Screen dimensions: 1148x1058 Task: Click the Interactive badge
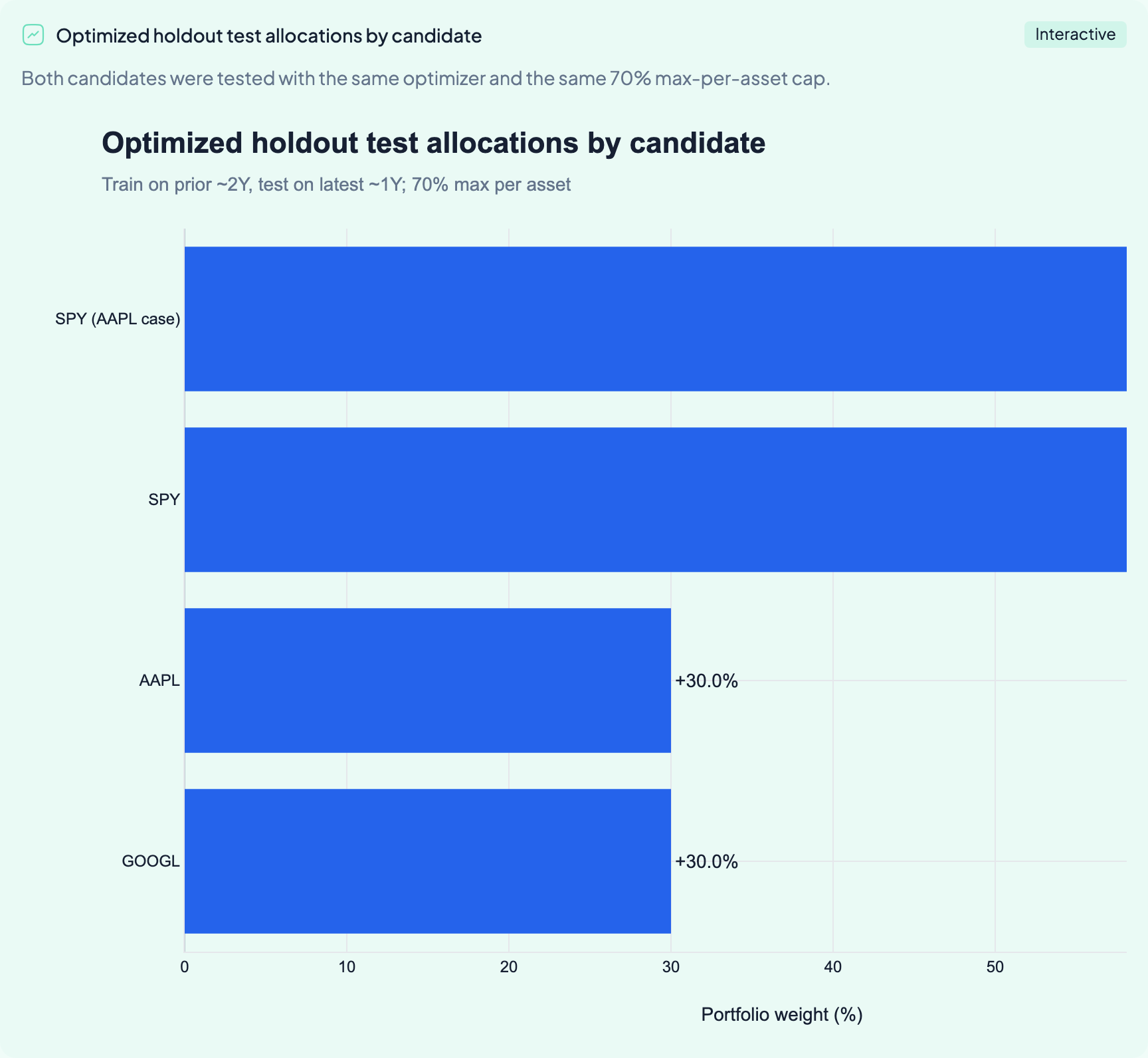[x=1075, y=35]
